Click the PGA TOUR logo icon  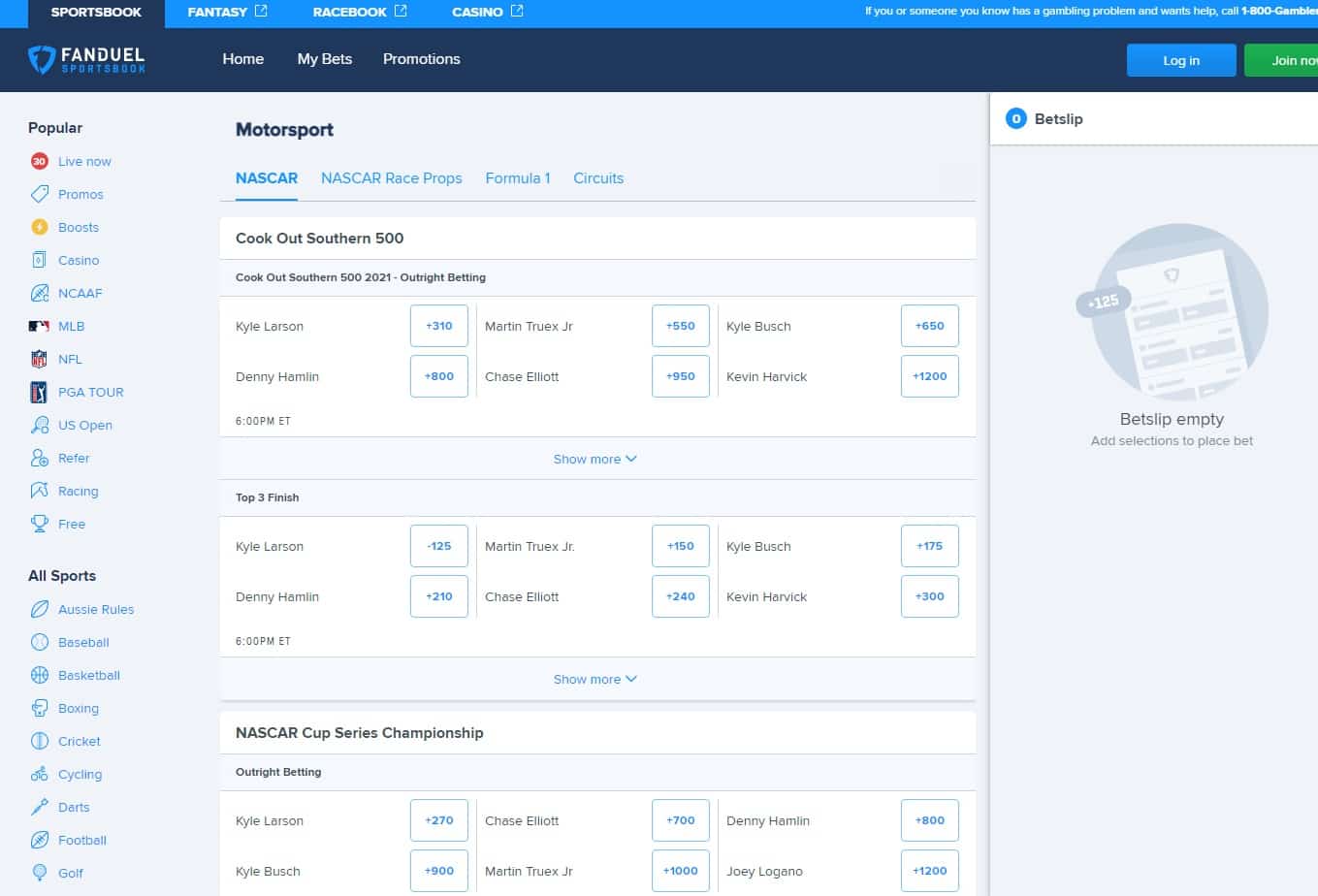click(x=40, y=392)
